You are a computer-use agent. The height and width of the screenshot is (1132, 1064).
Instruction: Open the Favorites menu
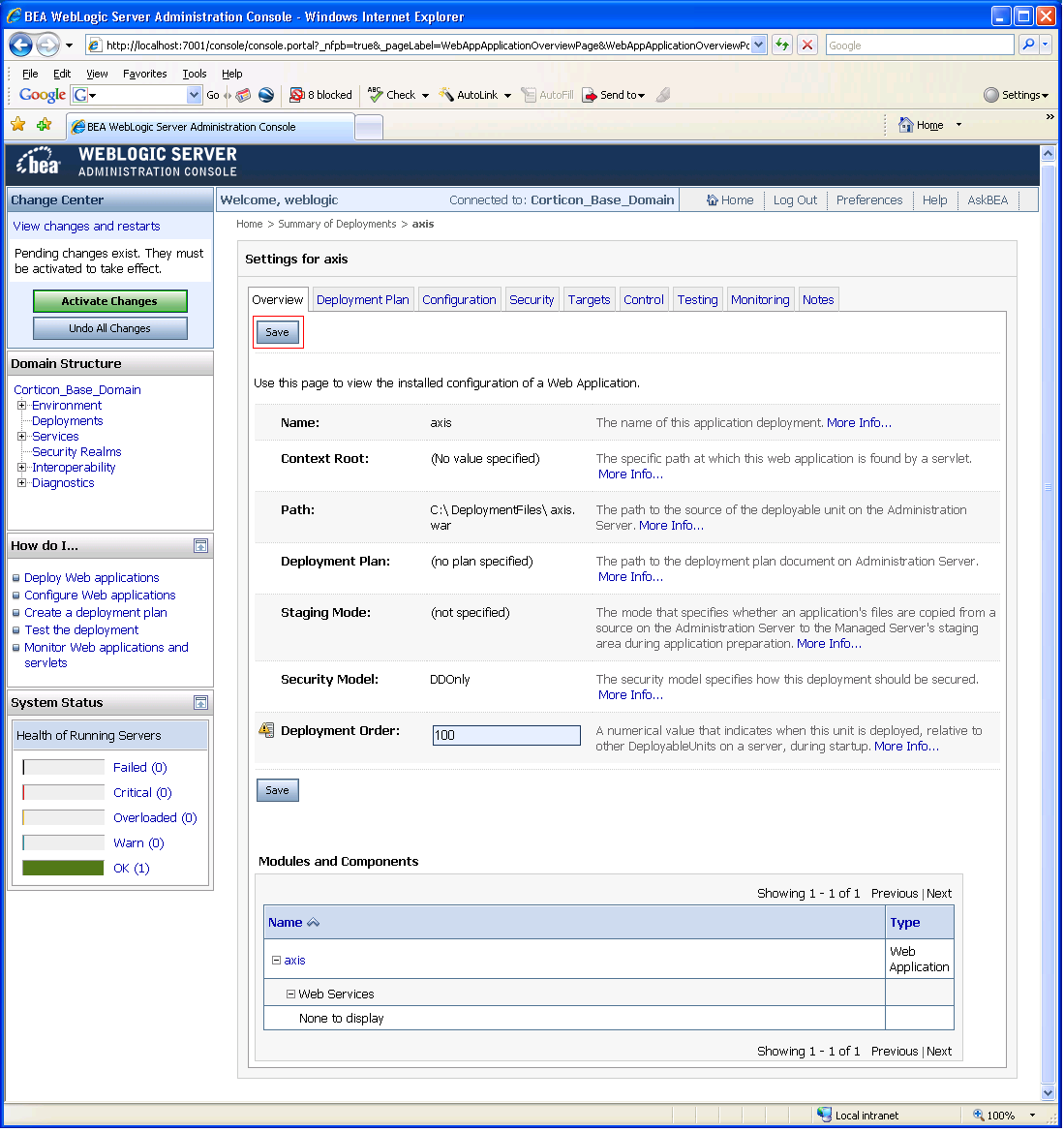tap(144, 74)
